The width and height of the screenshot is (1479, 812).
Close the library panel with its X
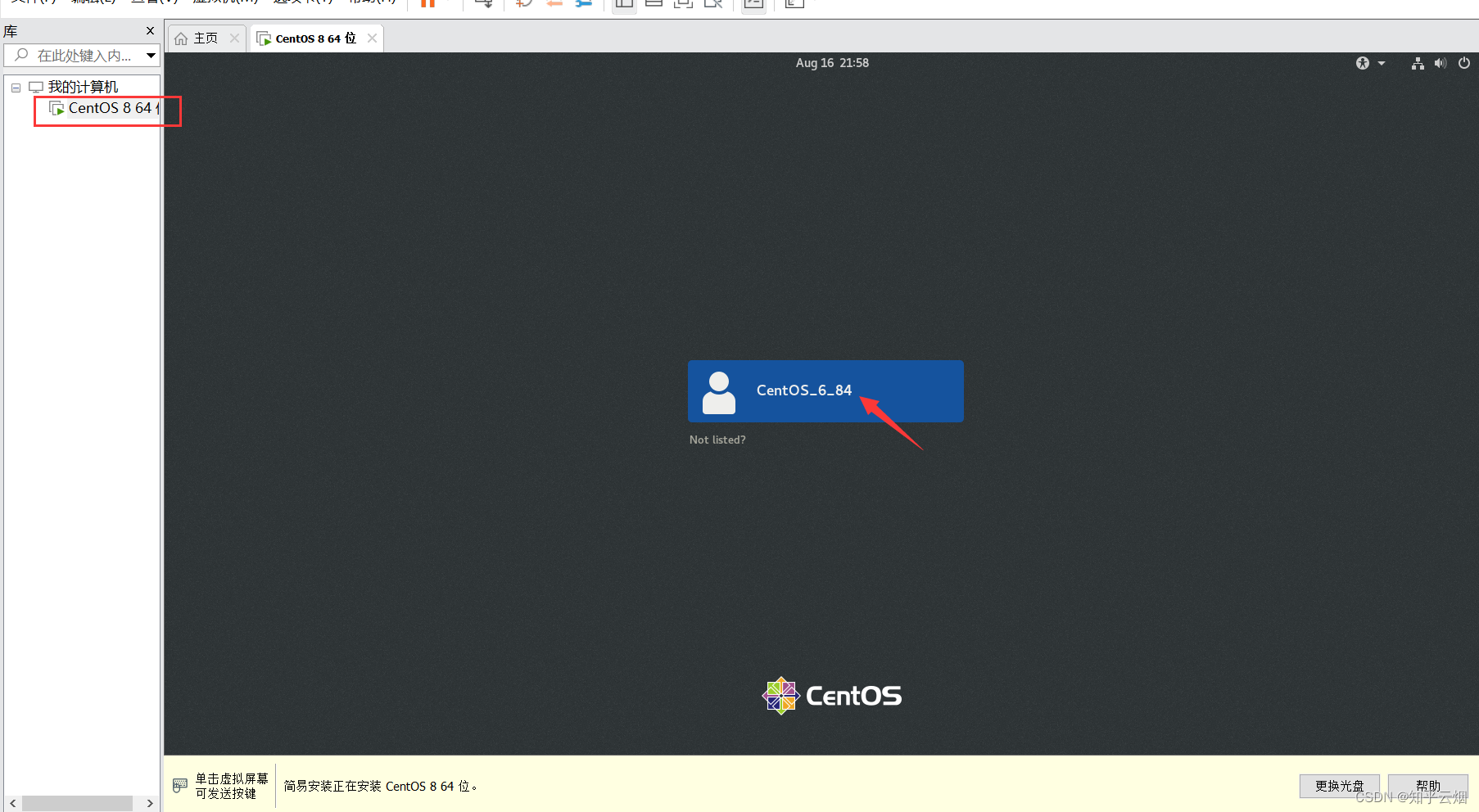(x=150, y=31)
